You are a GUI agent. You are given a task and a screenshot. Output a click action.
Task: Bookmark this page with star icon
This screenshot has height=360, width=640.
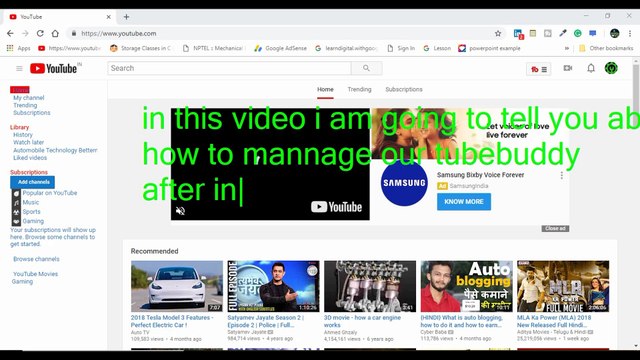498,33
